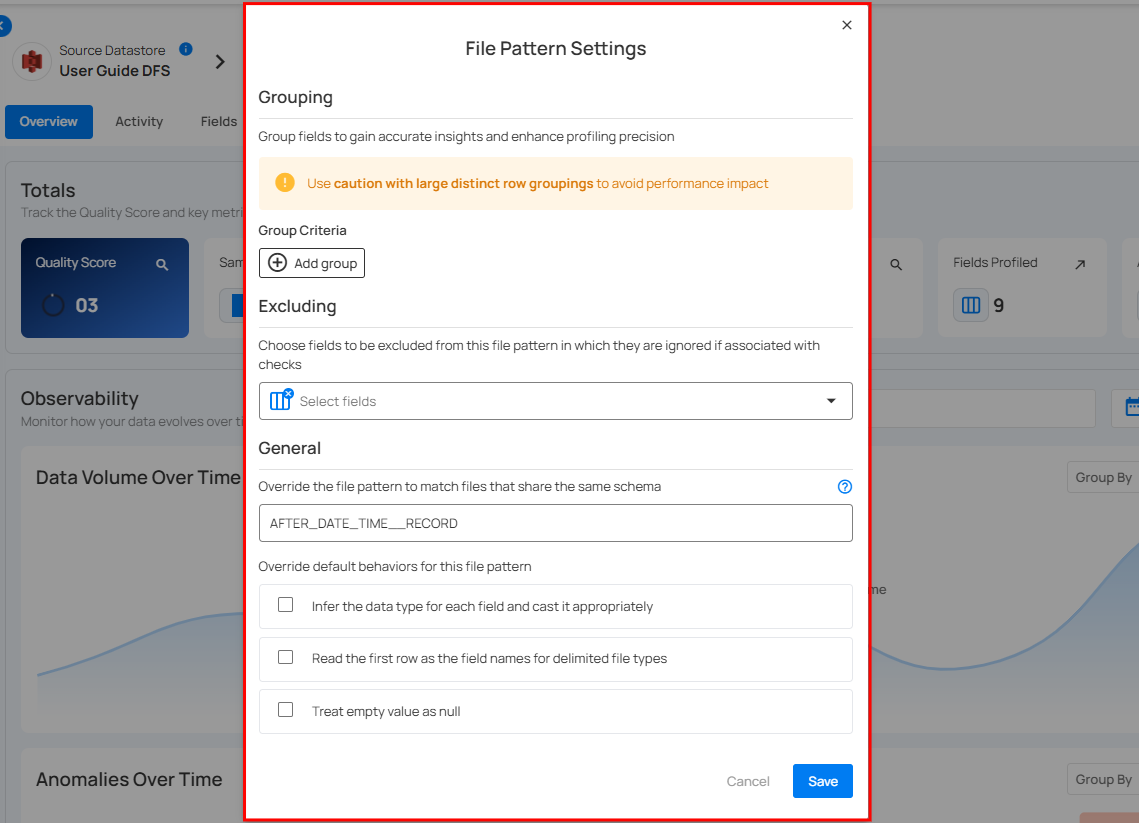This screenshot has height=823, width=1139.
Task: Click the collapse sidebar back arrow
Action: tap(4, 26)
